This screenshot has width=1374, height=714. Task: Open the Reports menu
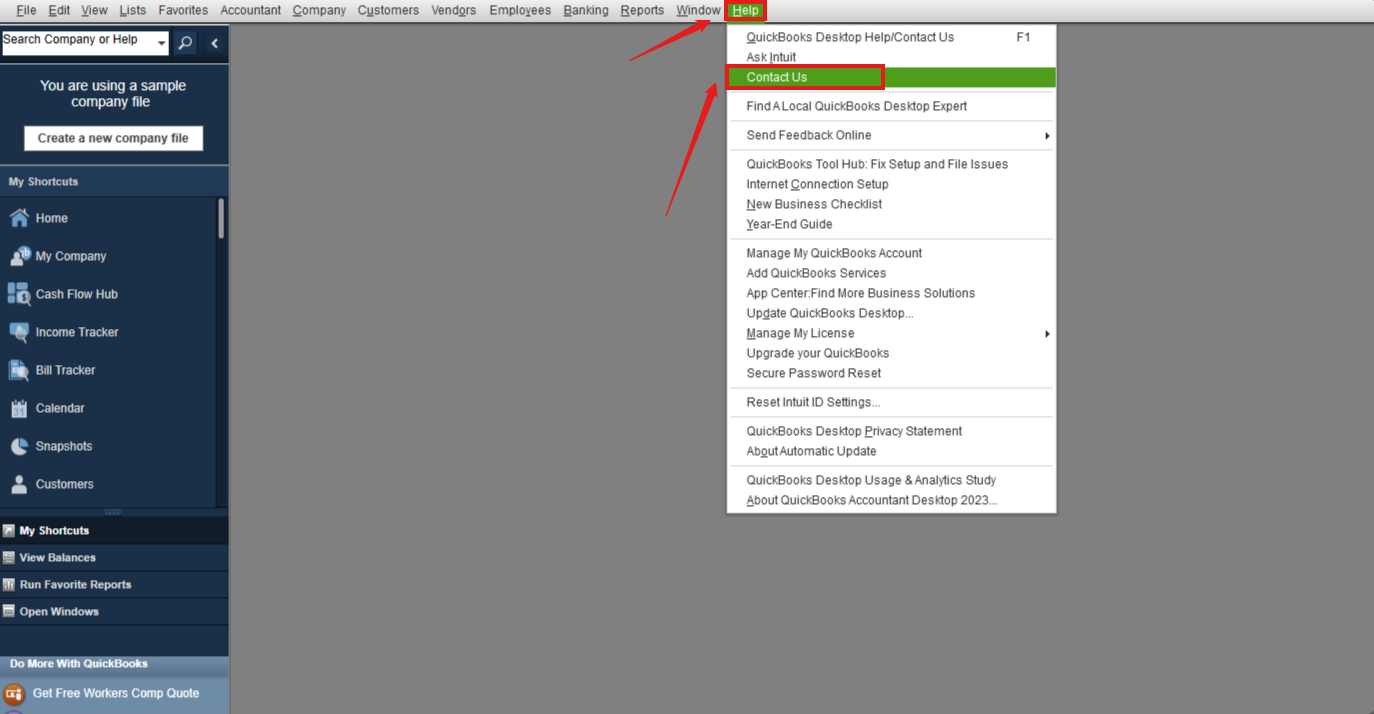(642, 10)
